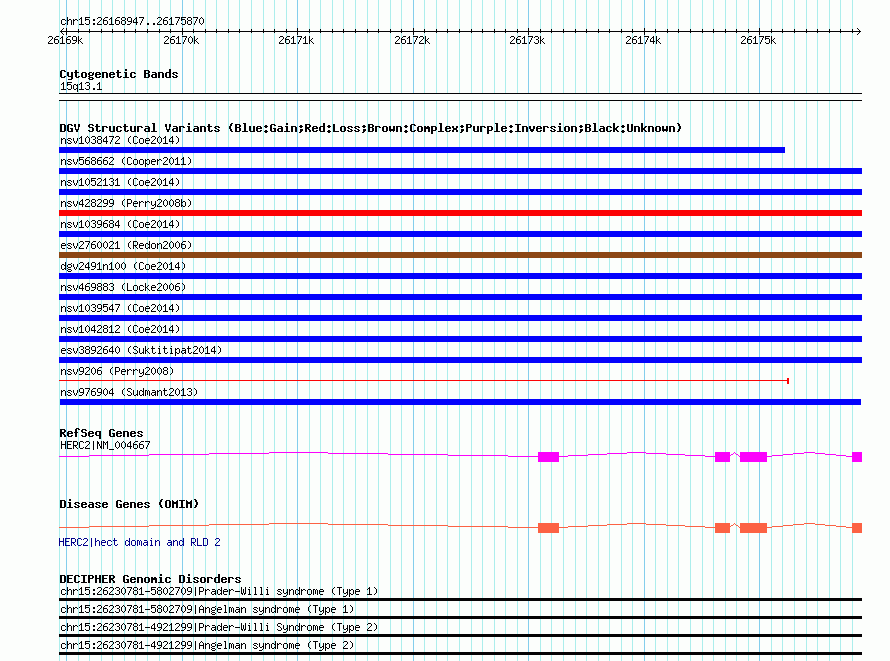Click the first magenta HERC2 exon block
Viewport: 890px width, 661px height.
(548, 457)
